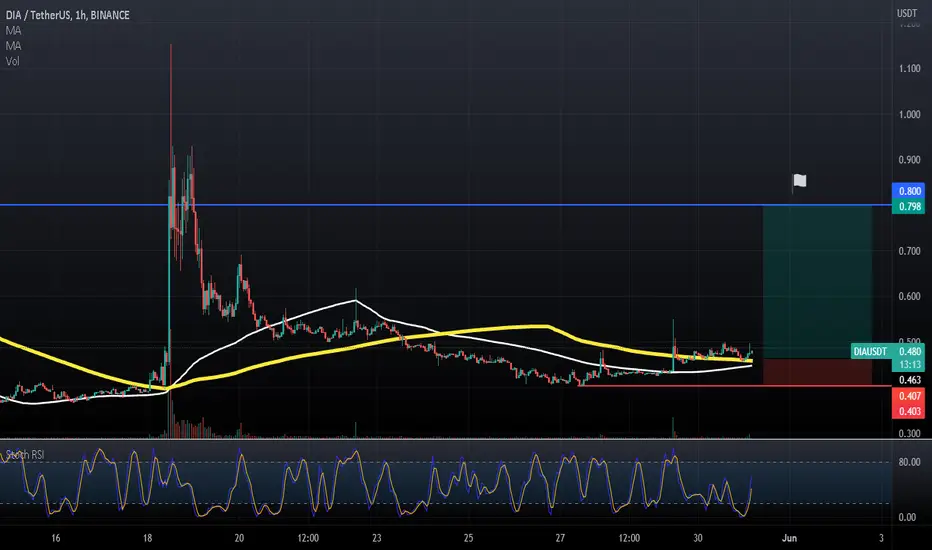Image resolution: width=932 pixels, height=550 pixels.
Task: Click the date 25 on time axis
Action: 468,538
